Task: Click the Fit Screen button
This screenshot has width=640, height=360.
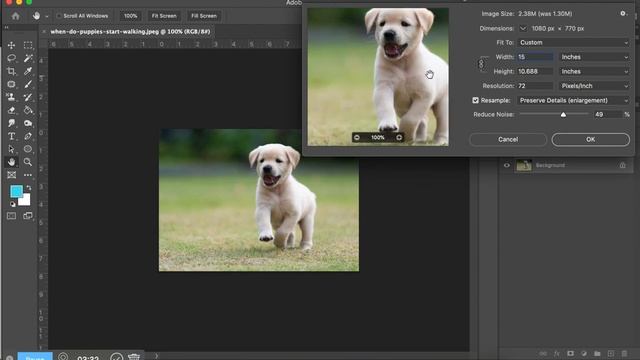Action: click(x=164, y=16)
